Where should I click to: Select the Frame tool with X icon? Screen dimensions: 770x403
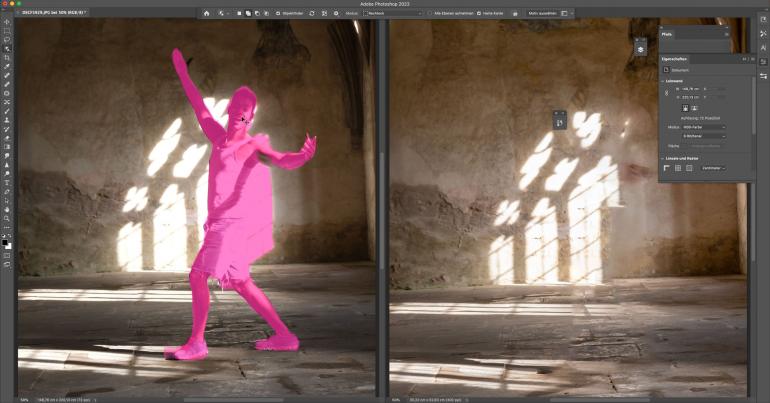point(7,102)
